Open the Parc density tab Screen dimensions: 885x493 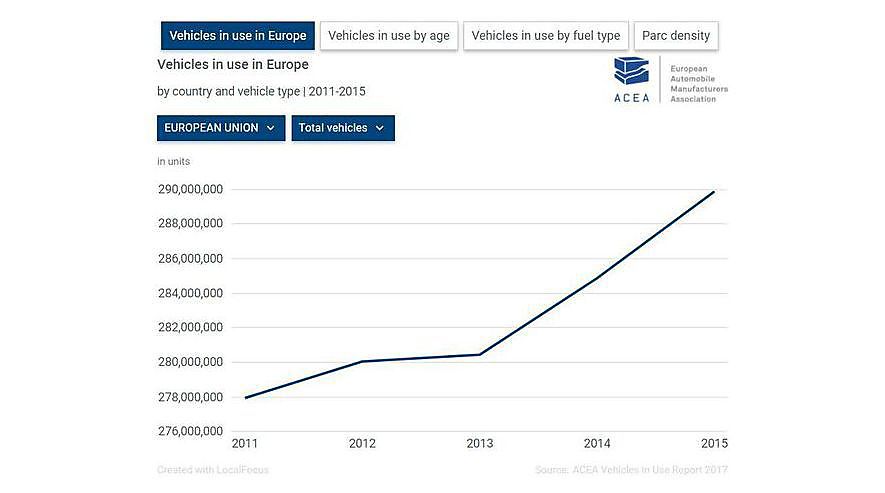pos(676,36)
